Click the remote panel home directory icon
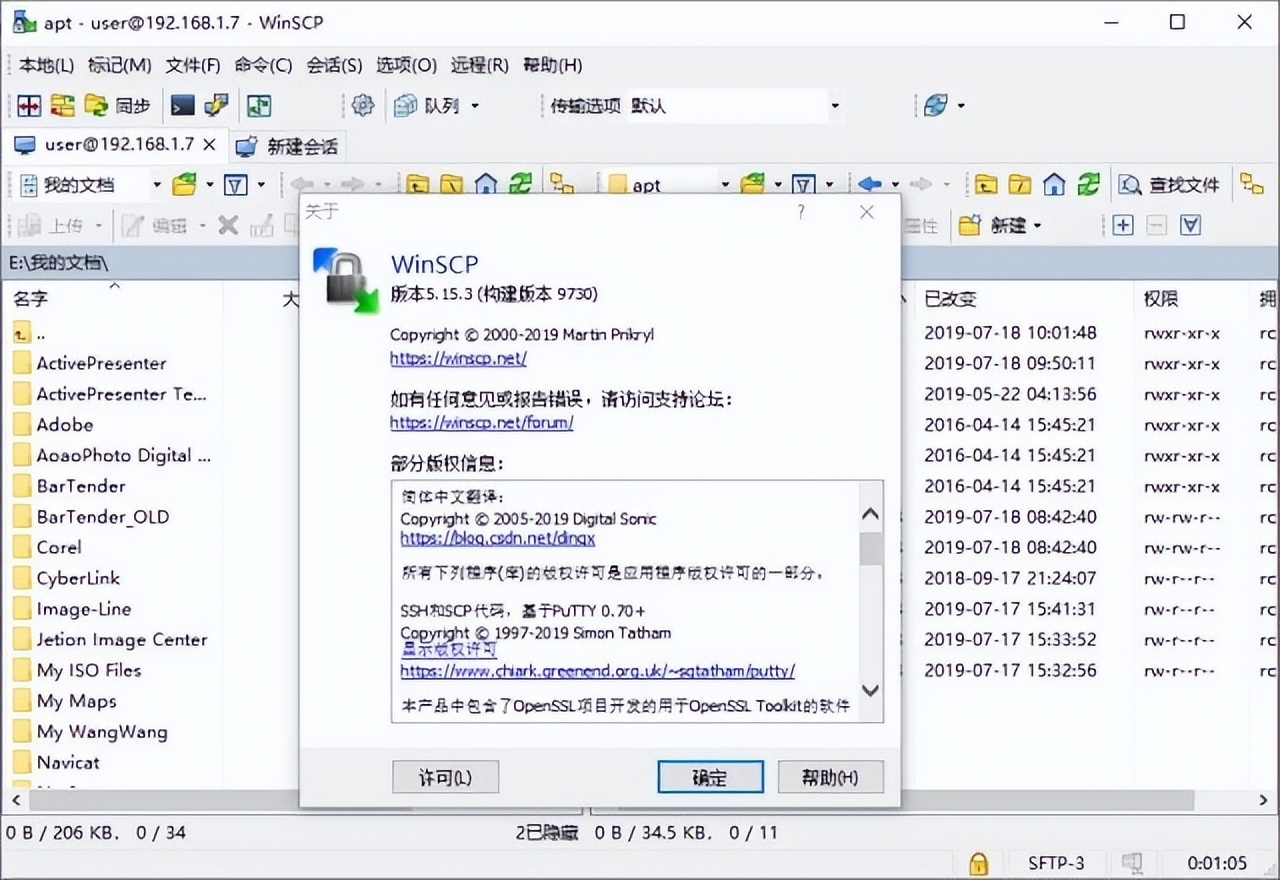This screenshot has height=880, width=1280. coord(1054,184)
